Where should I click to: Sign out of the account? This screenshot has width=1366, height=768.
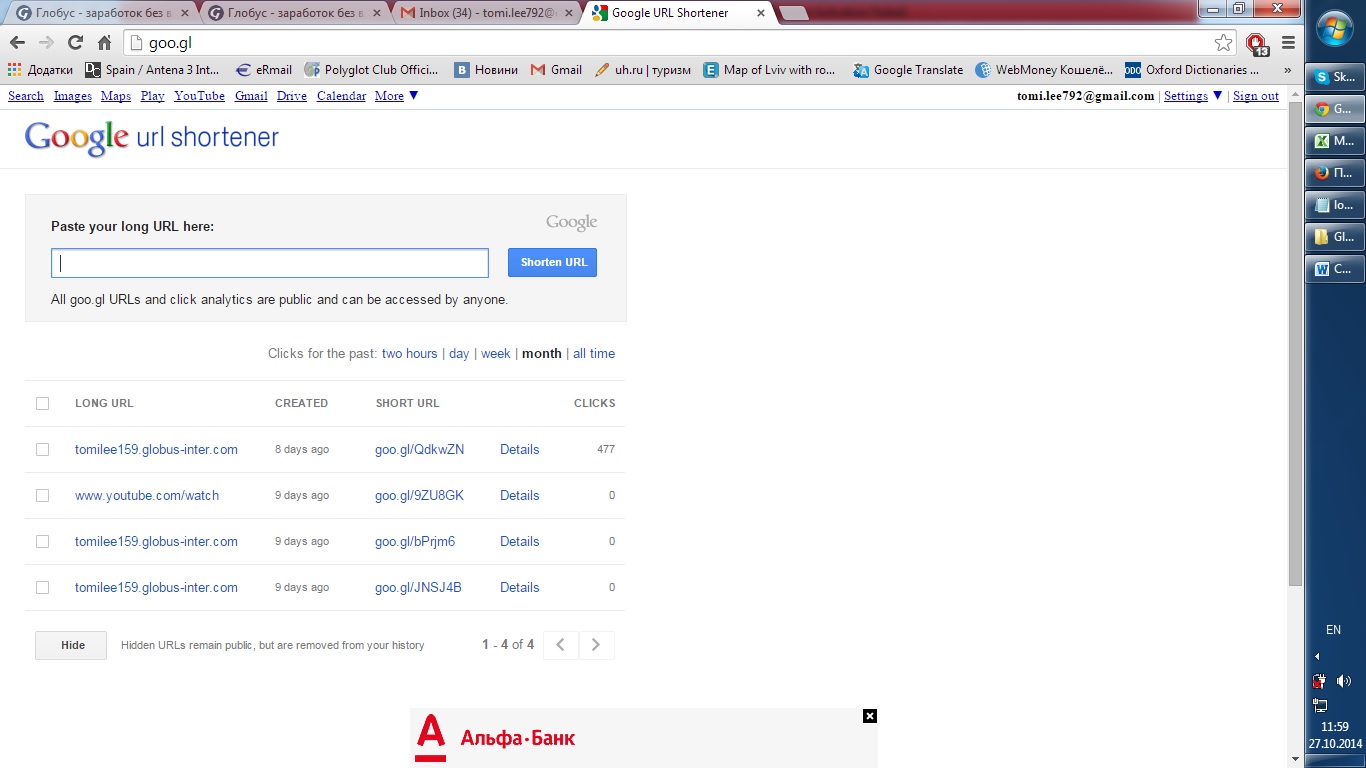(x=1256, y=96)
